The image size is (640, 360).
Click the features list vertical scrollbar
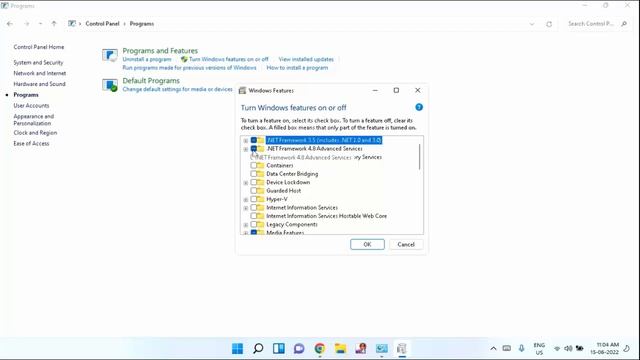(420, 157)
